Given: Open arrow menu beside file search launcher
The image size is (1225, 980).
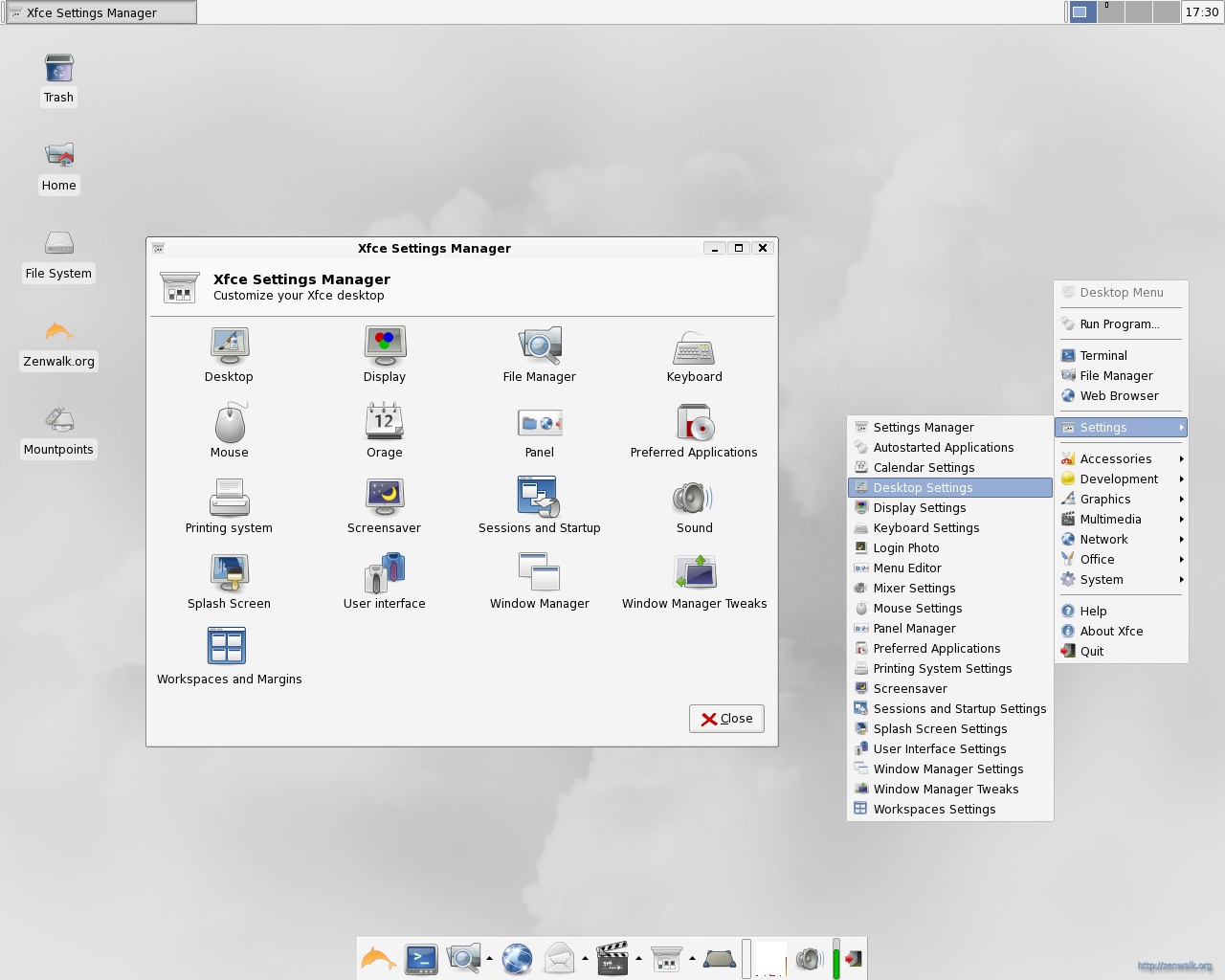Looking at the screenshot, I should [x=489, y=959].
